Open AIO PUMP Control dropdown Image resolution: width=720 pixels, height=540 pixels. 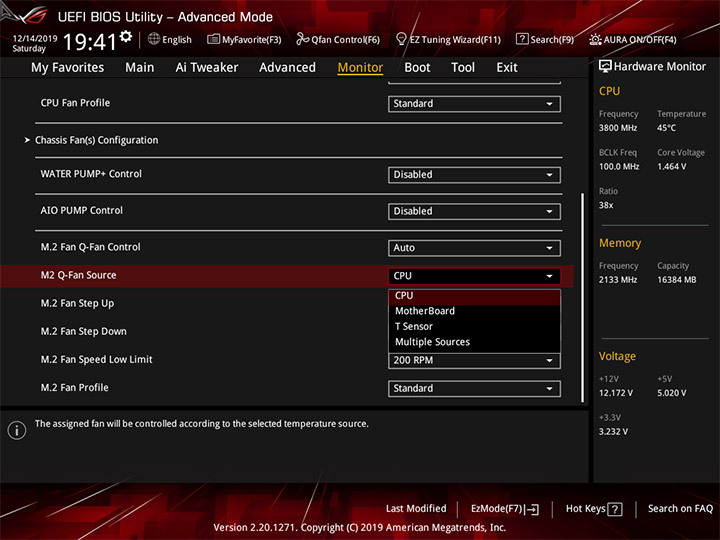click(474, 212)
